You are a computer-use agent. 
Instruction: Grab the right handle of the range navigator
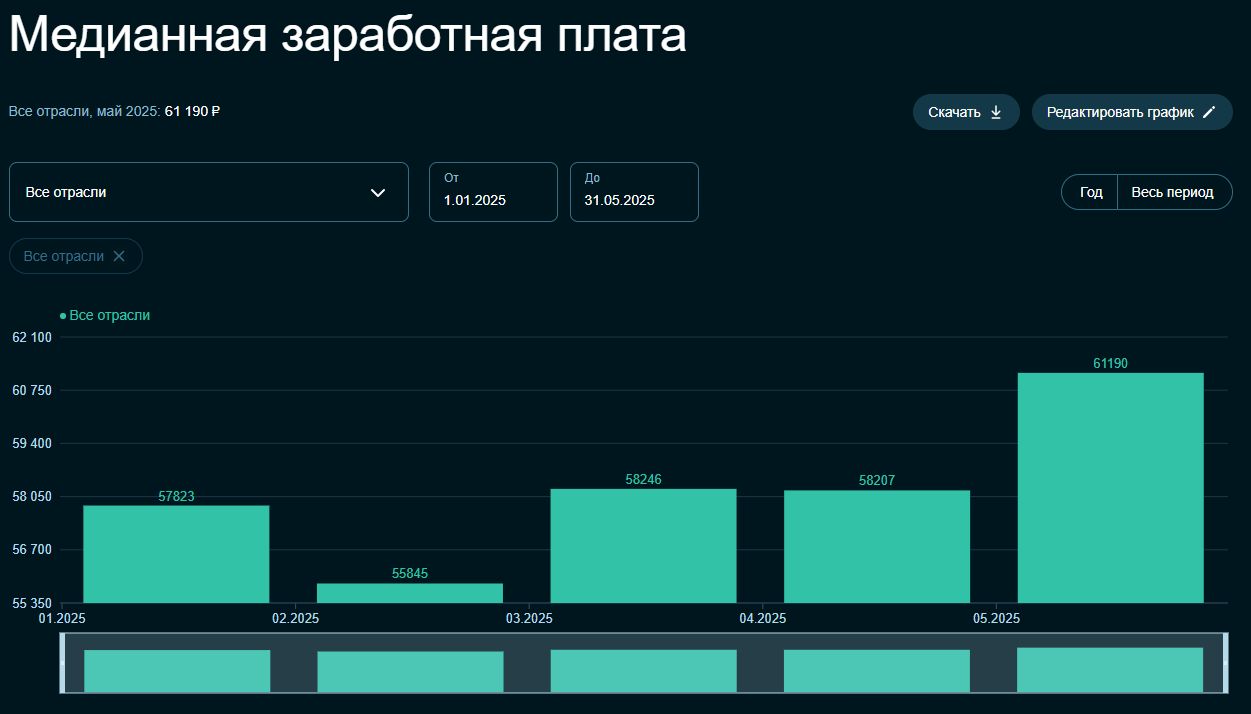pos(1224,663)
